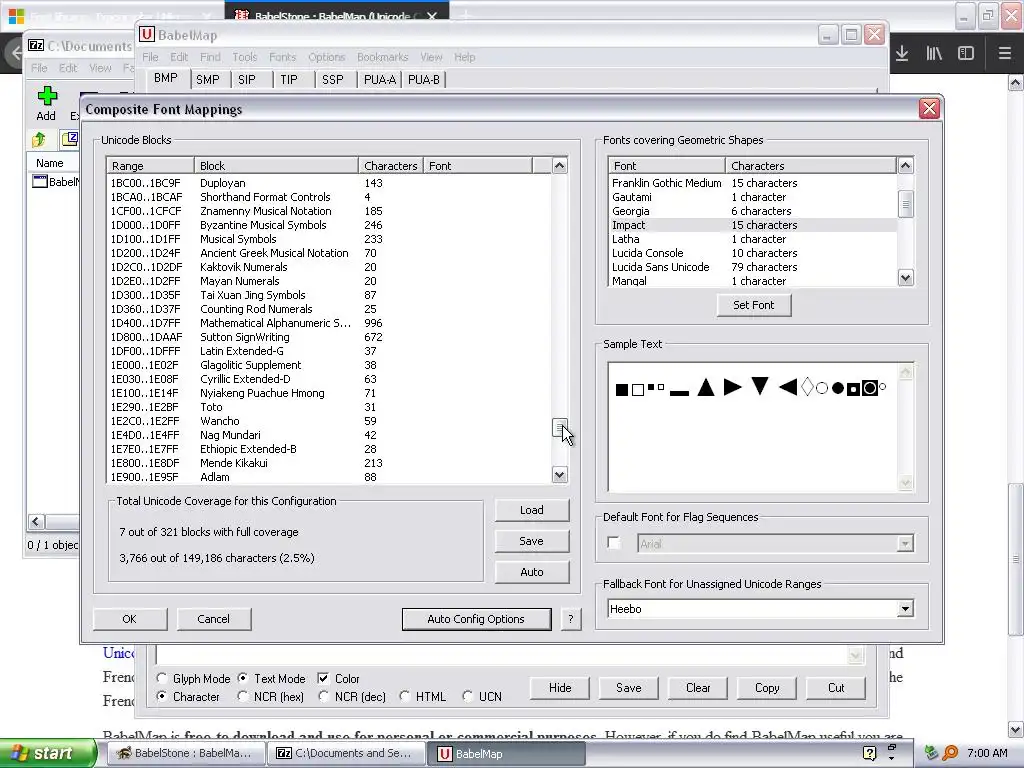Image resolution: width=1024 pixels, height=768 pixels.
Task: Click the Unicode Blocks scrollbar thumb
Action: (560, 428)
